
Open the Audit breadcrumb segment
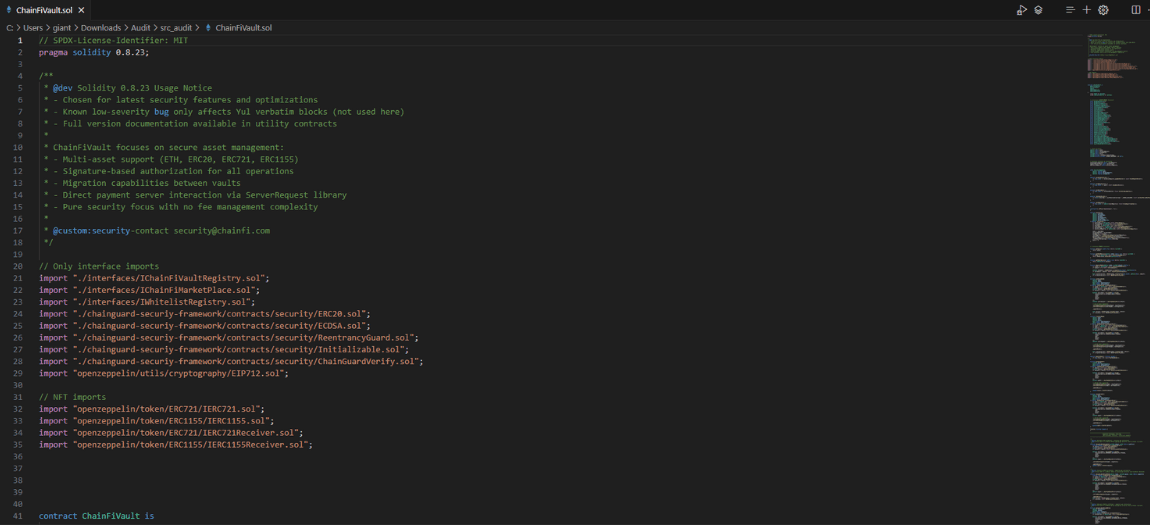point(141,28)
